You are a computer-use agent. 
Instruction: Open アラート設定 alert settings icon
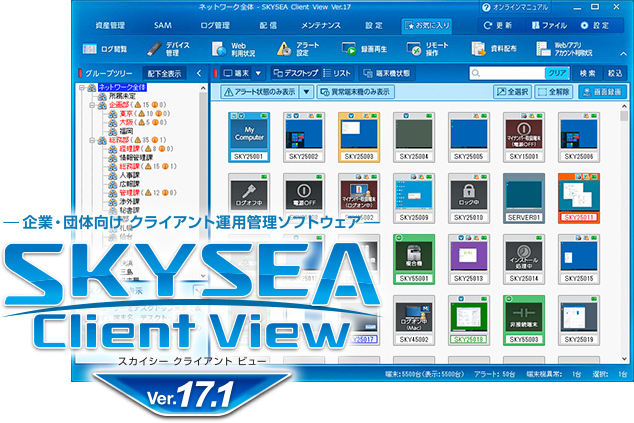299,47
